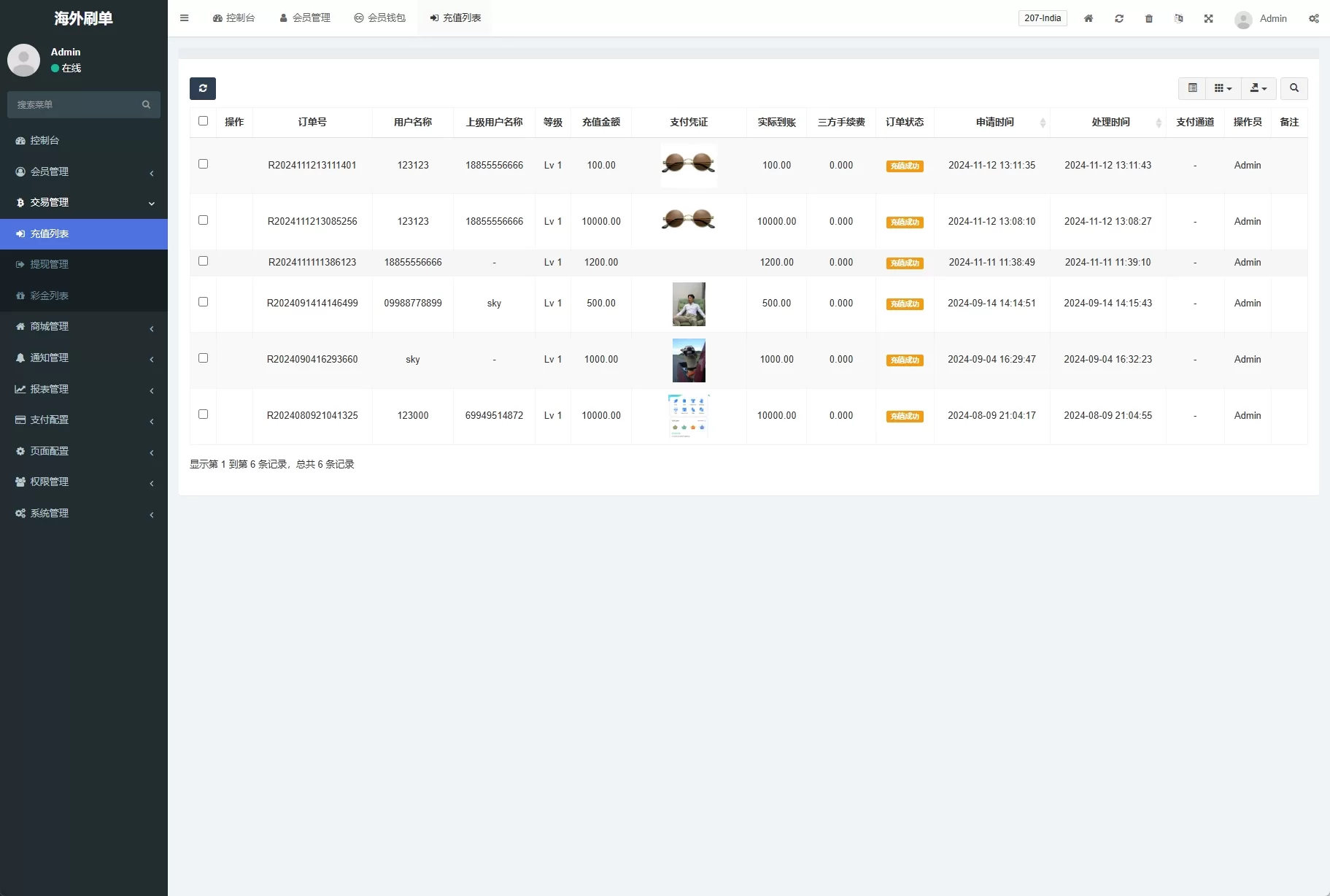Image resolution: width=1330 pixels, height=896 pixels.
Task: Open the export dropdown in the table toolbar
Action: (1258, 88)
